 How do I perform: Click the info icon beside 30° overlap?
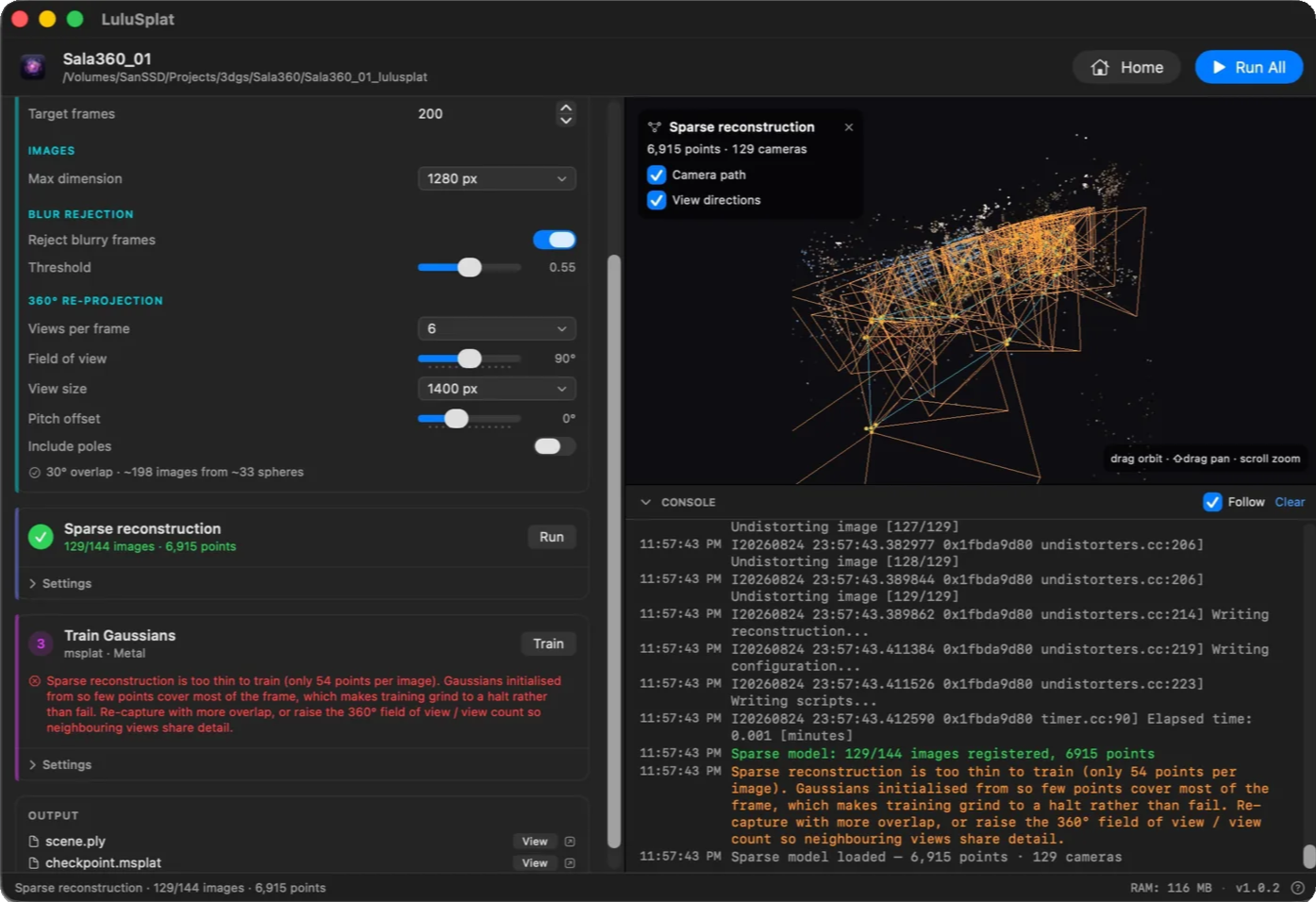35,473
